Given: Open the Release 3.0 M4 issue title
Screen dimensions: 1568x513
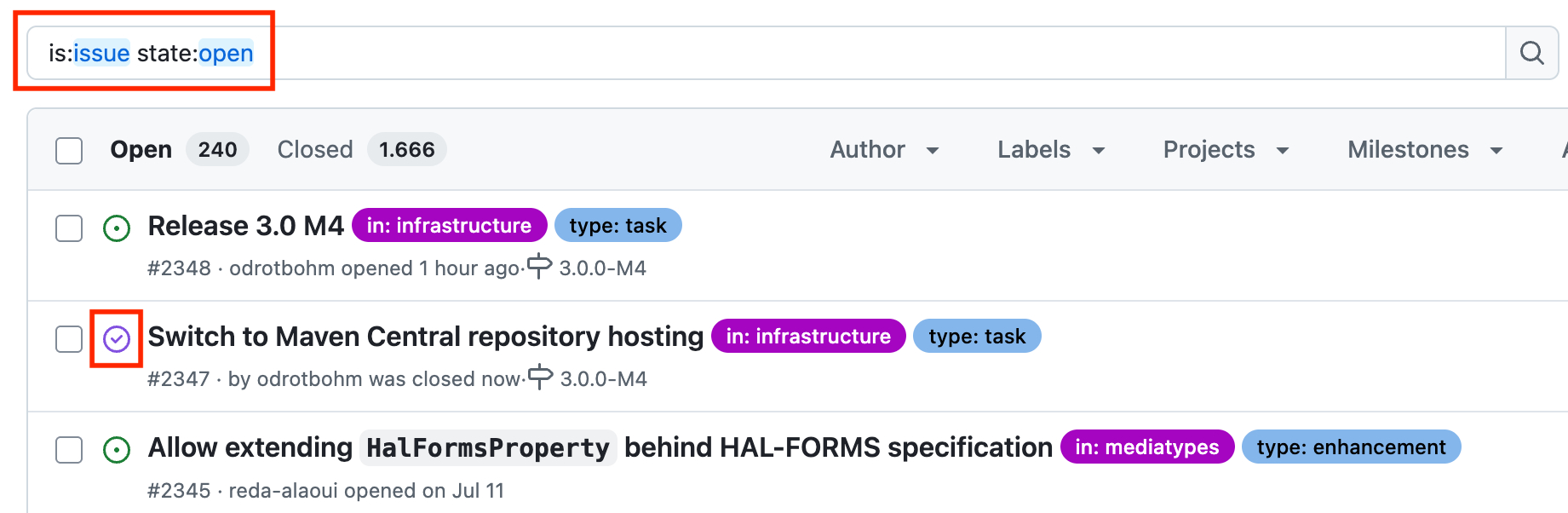Looking at the screenshot, I should (x=245, y=226).
